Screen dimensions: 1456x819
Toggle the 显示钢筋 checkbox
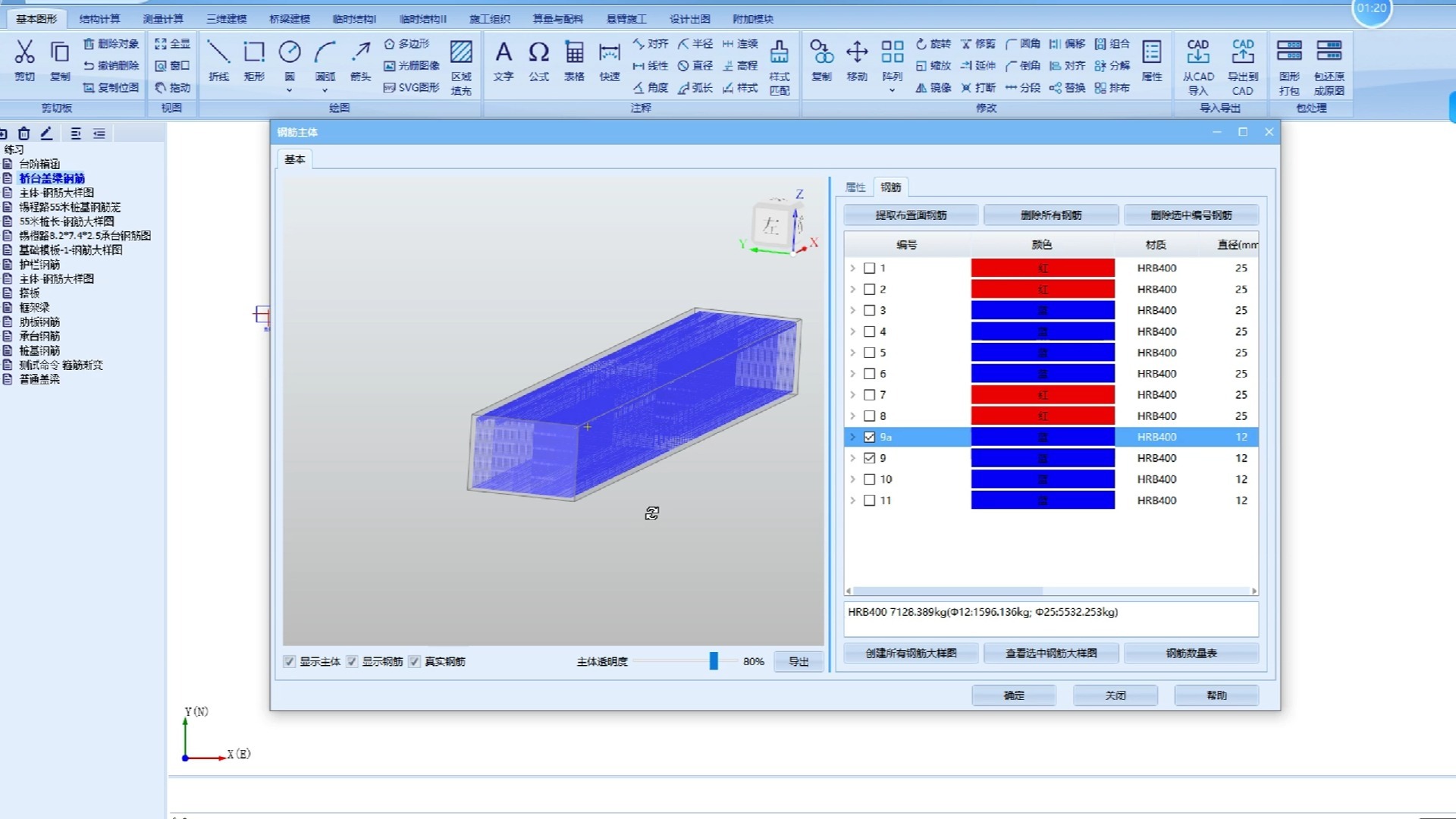point(352,661)
